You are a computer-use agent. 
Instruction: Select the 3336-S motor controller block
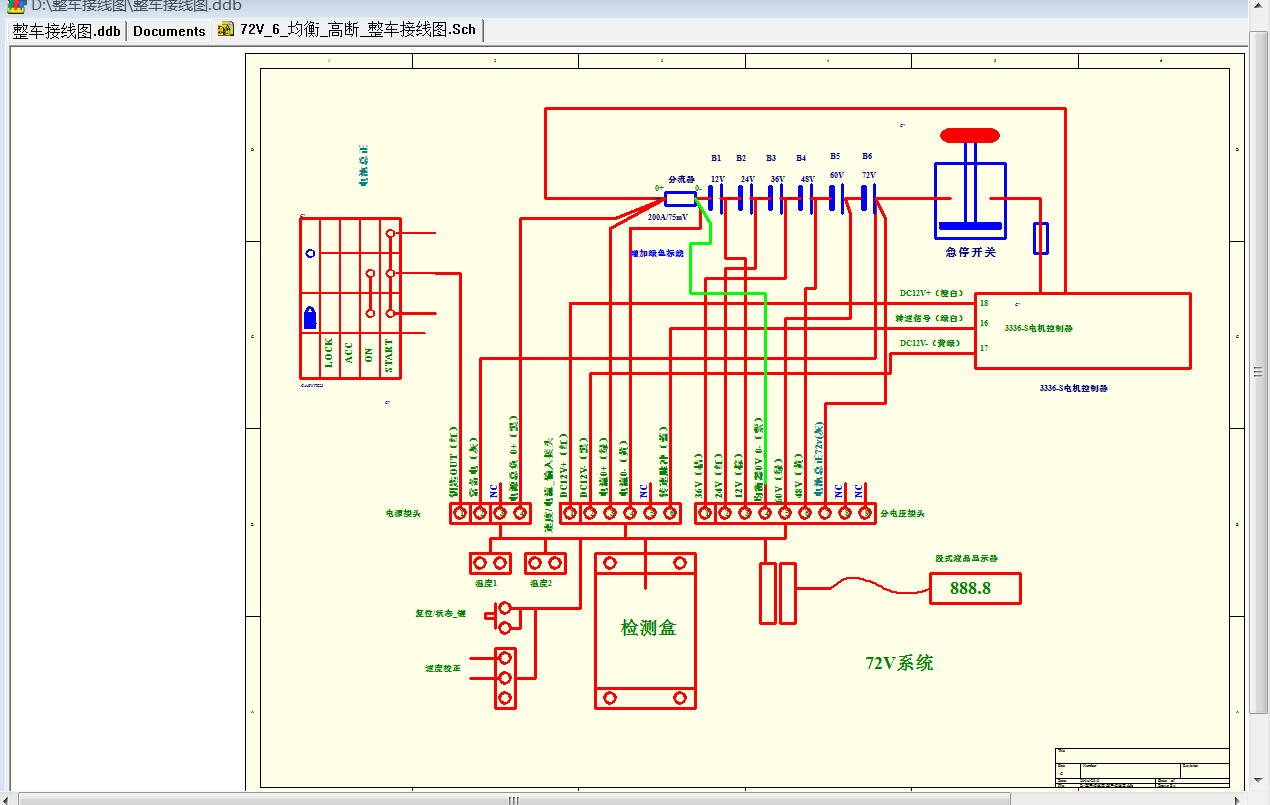click(1082, 330)
